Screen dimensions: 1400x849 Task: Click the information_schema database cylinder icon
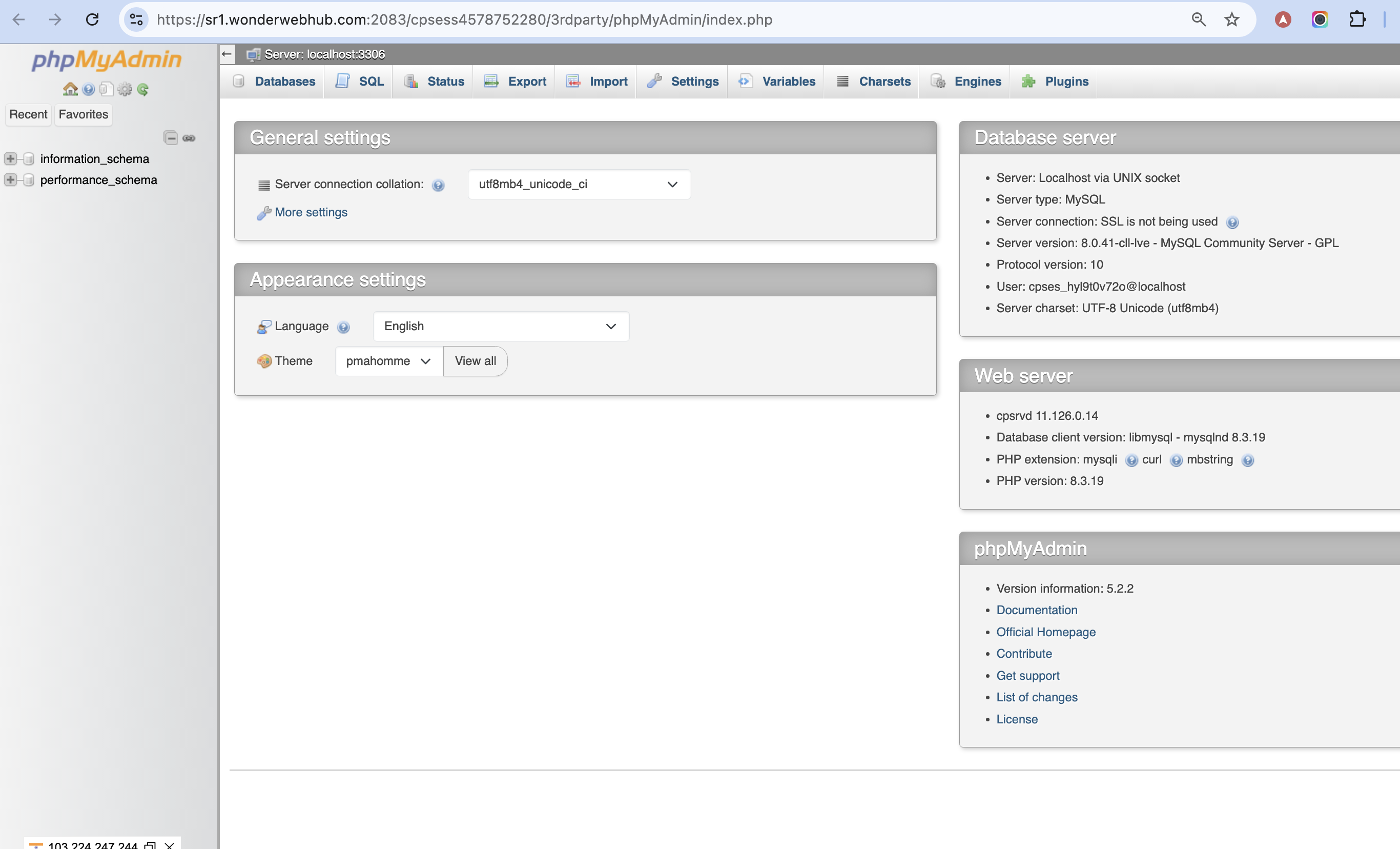[x=29, y=158]
